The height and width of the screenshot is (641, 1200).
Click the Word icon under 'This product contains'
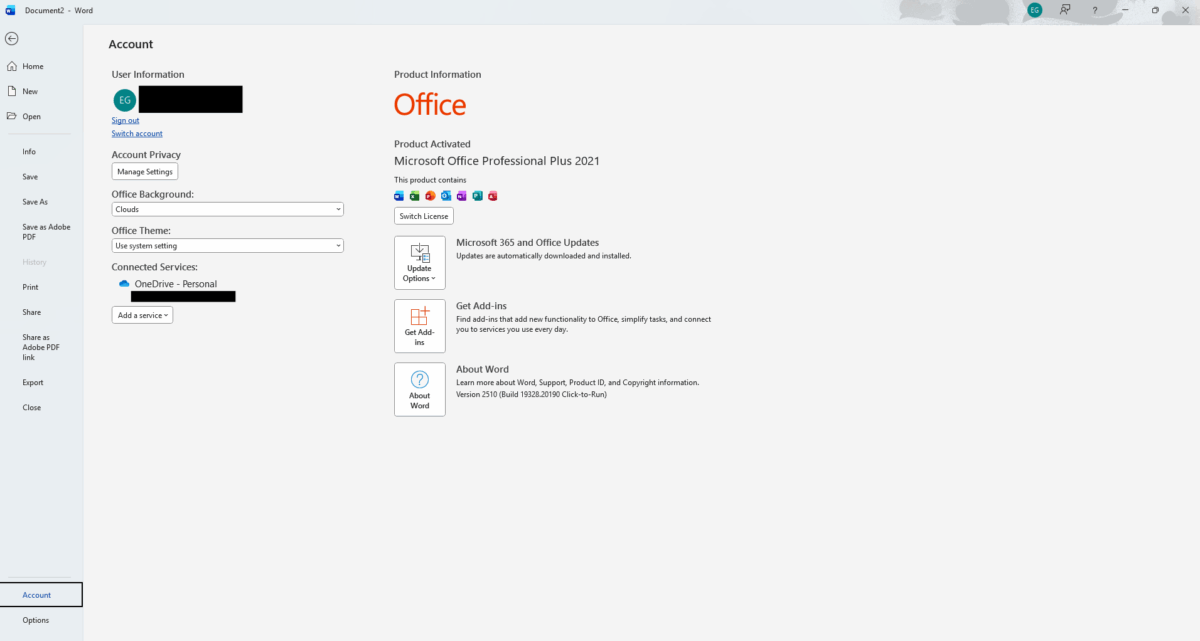[x=399, y=196]
